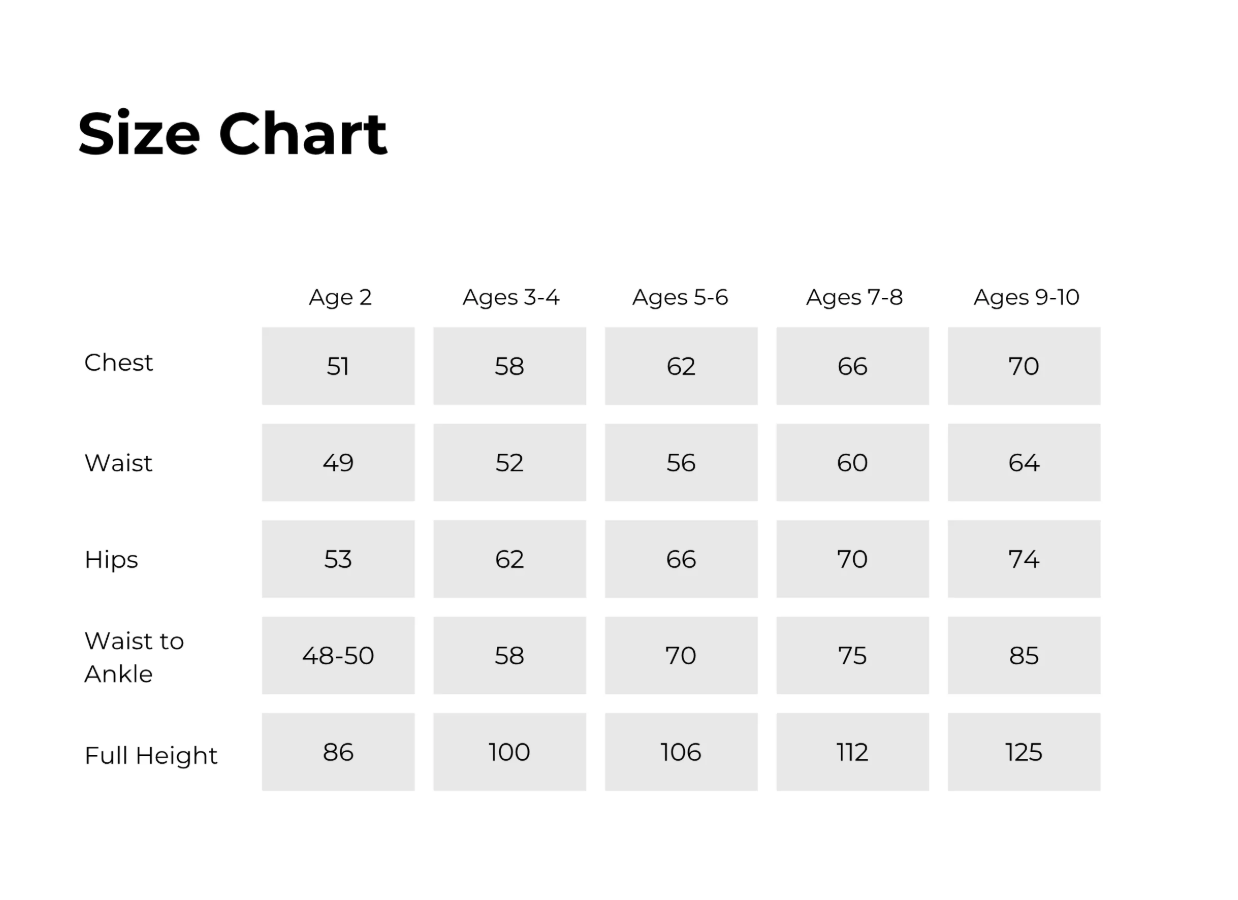Click the Waist to Ankle row label

134,657
